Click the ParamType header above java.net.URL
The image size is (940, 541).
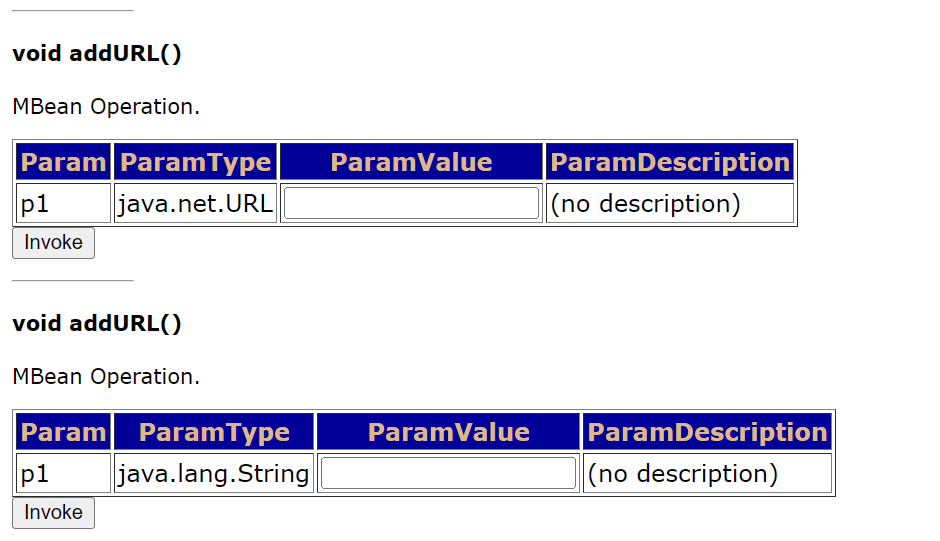click(195, 162)
